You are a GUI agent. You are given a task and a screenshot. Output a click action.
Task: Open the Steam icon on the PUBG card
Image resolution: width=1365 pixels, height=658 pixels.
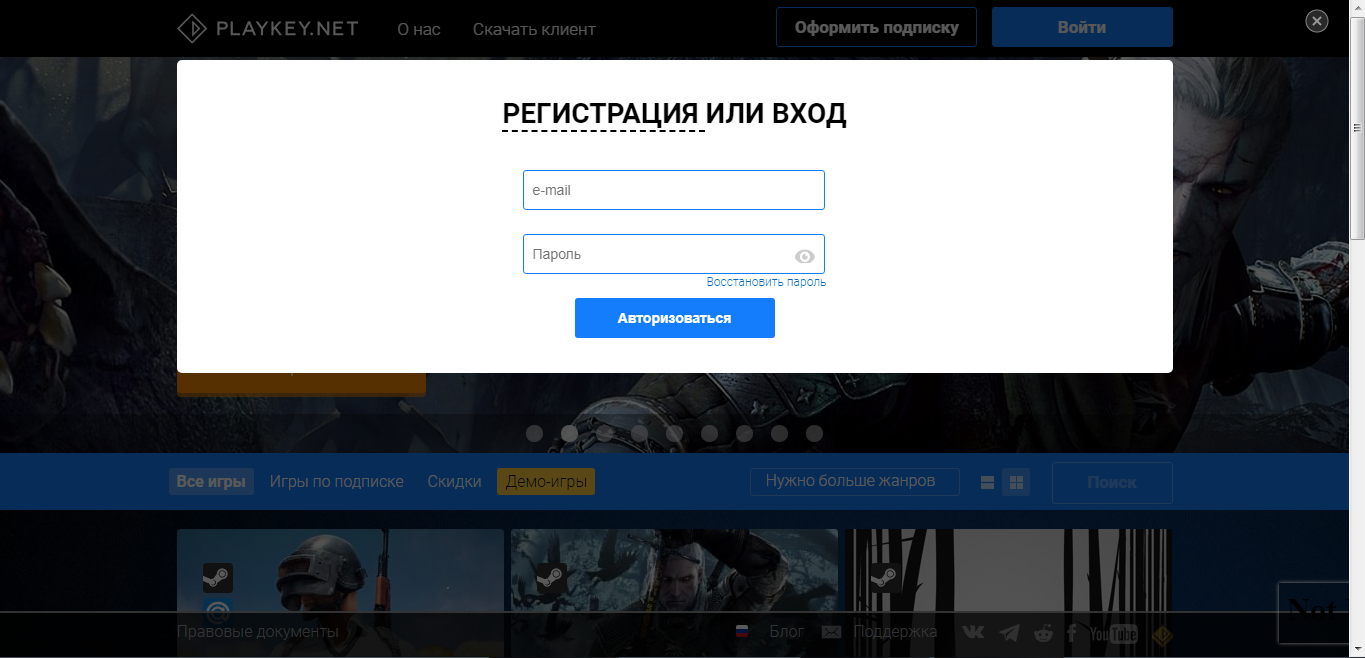pos(218,578)
